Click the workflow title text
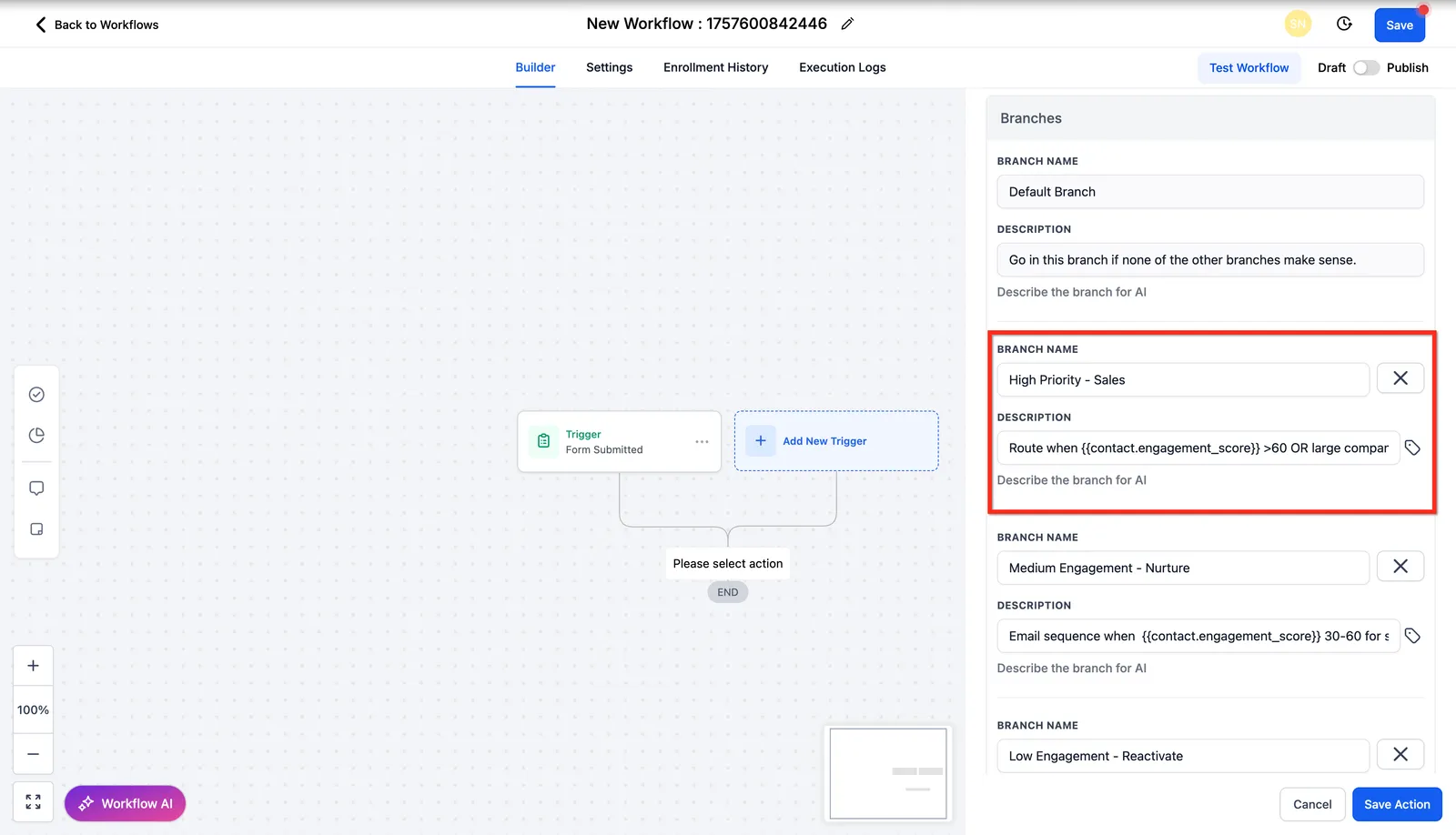The height and width of the screenshot is (835, 1456). click(706, 24)
